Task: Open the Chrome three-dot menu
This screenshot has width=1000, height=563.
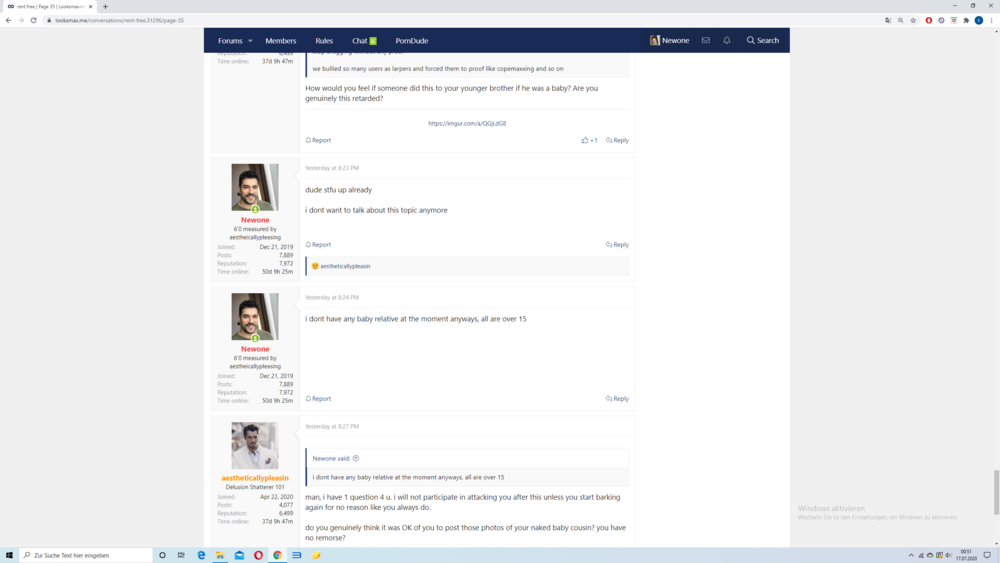Action: pos(992,20)
